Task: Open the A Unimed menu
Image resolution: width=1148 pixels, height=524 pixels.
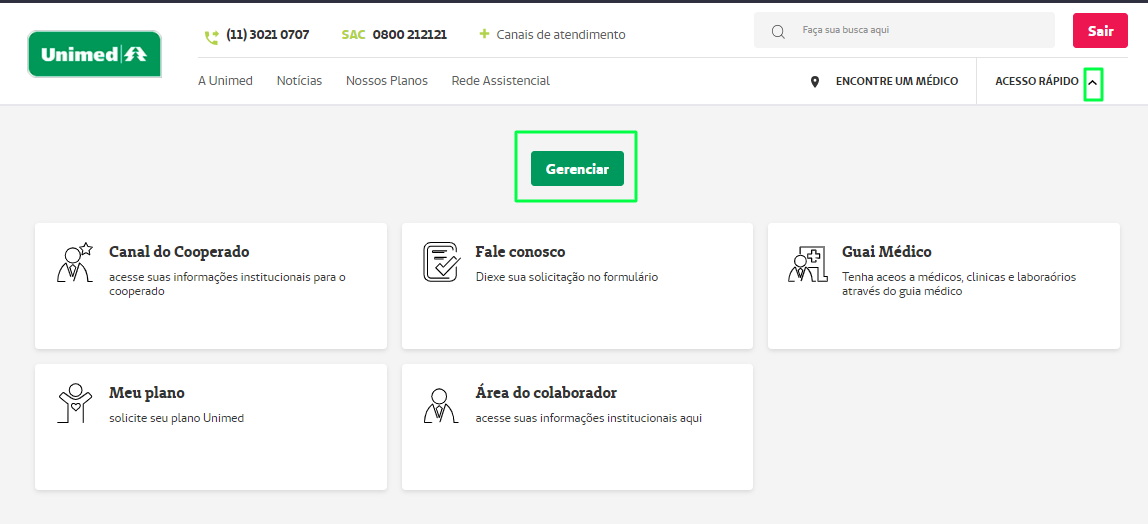Action: [226, 81]
